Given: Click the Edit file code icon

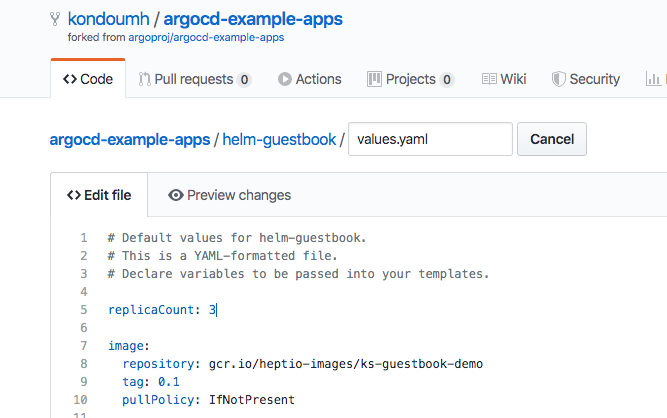Looking at the screenshot, I should coord(74,195).
